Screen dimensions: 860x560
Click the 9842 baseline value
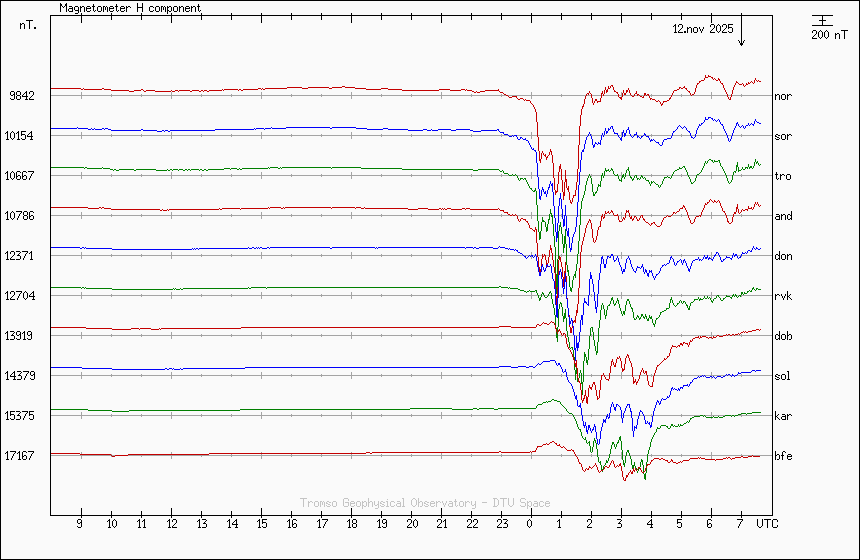21,96
